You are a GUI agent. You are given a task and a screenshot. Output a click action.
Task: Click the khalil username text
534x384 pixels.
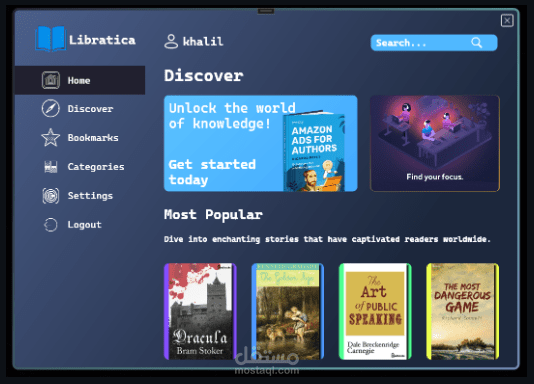203,42
